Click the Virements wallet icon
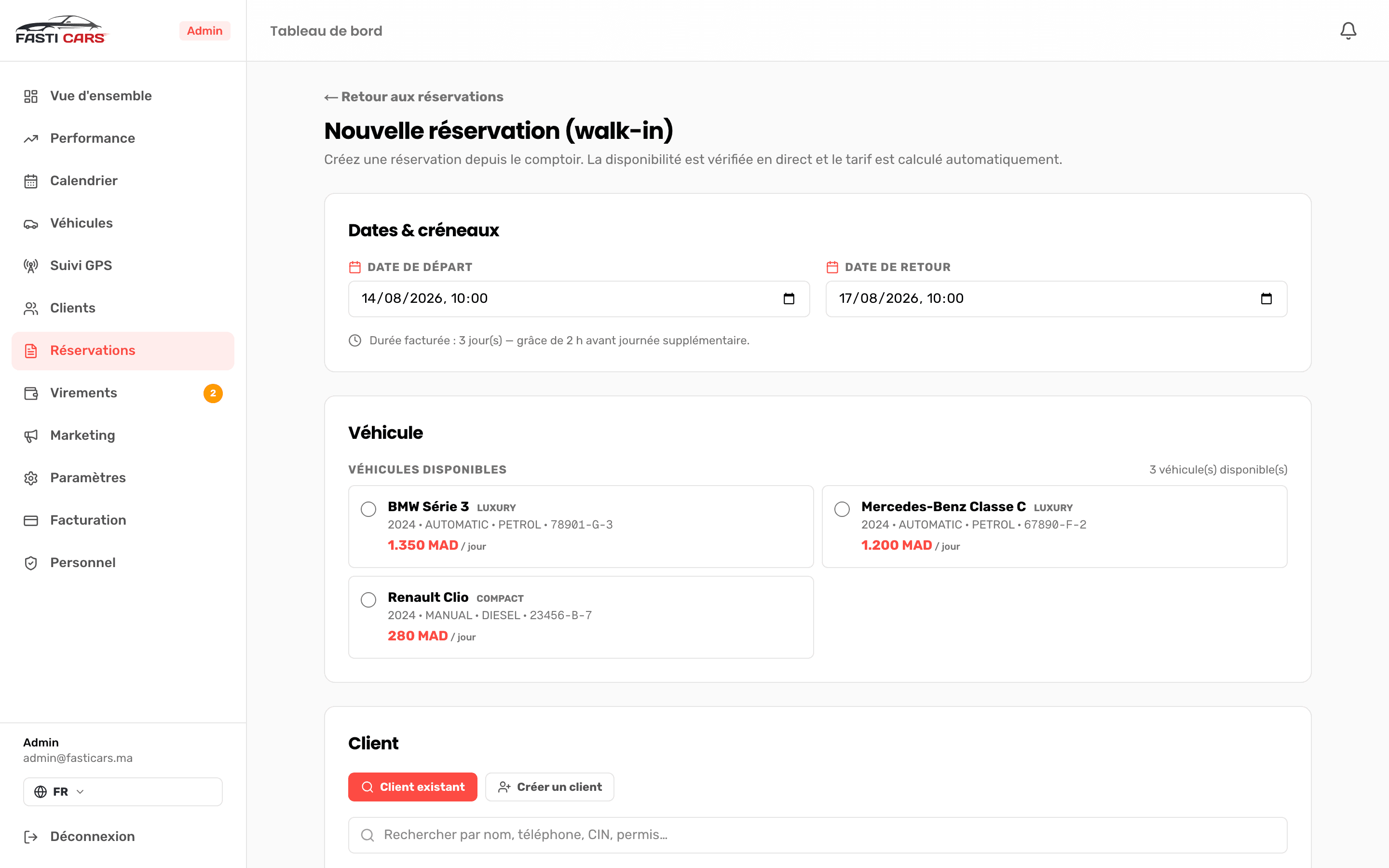Image resolution: width=1389 pixels, height=868 pixels. click(31, 393)
